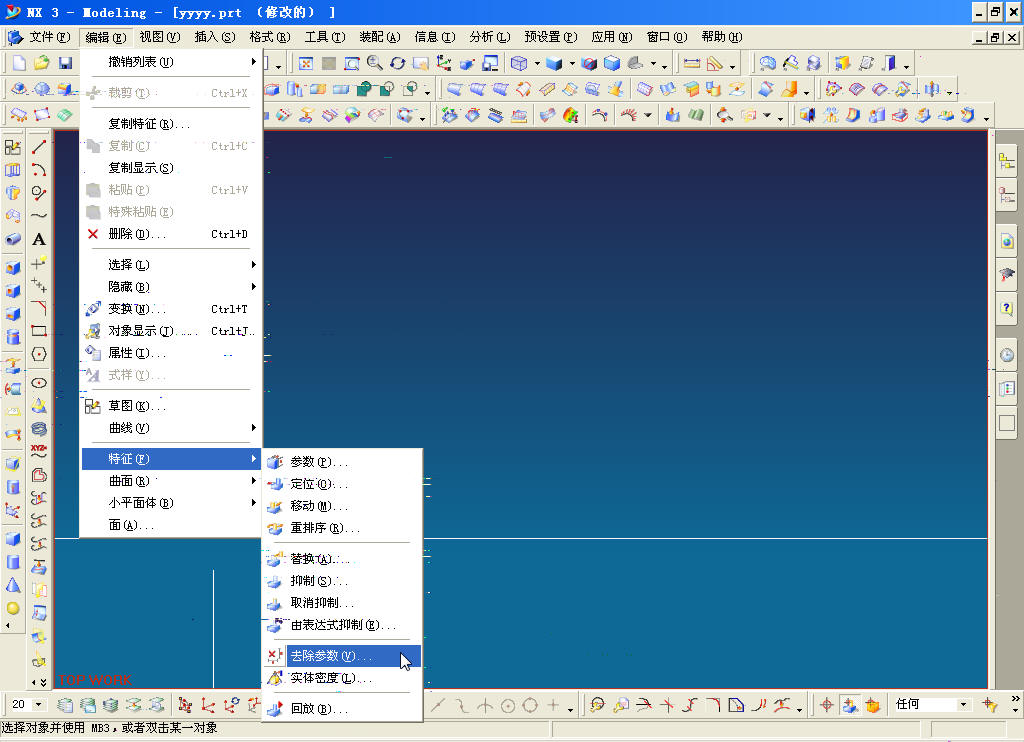Viewport: 1024px width, 742px height.
Task: Choose 草图(K)... in edit menu
Action: click(171, 406)
